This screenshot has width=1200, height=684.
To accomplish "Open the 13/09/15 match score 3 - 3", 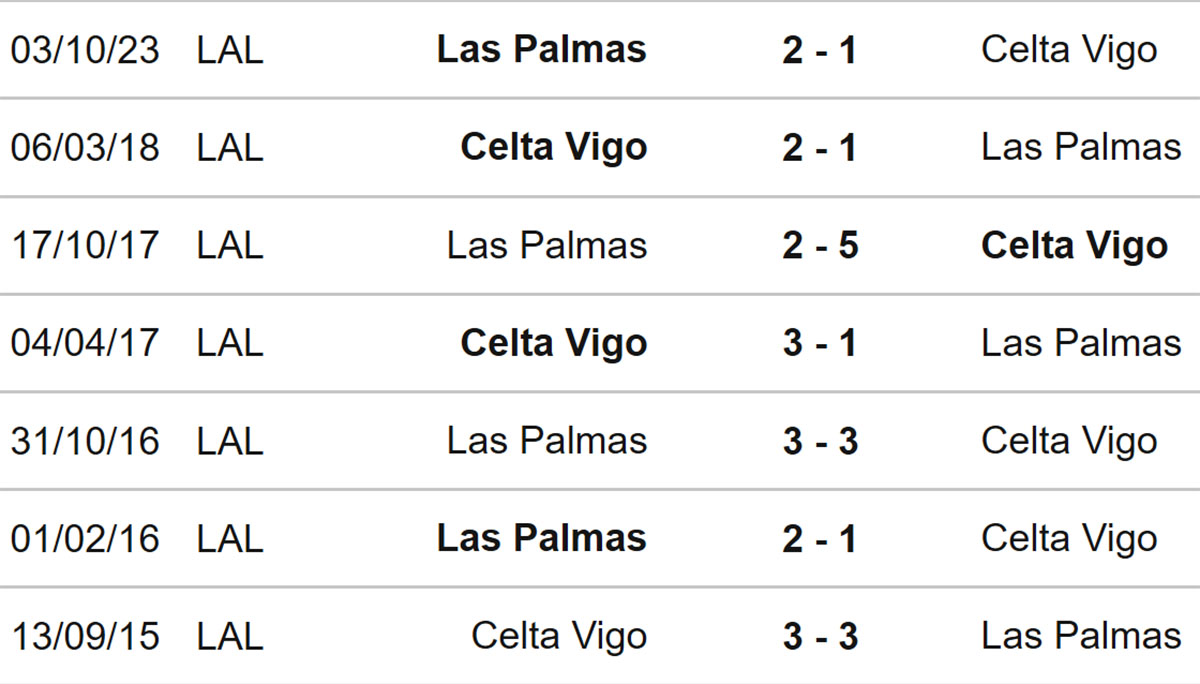I will point(820,636).
